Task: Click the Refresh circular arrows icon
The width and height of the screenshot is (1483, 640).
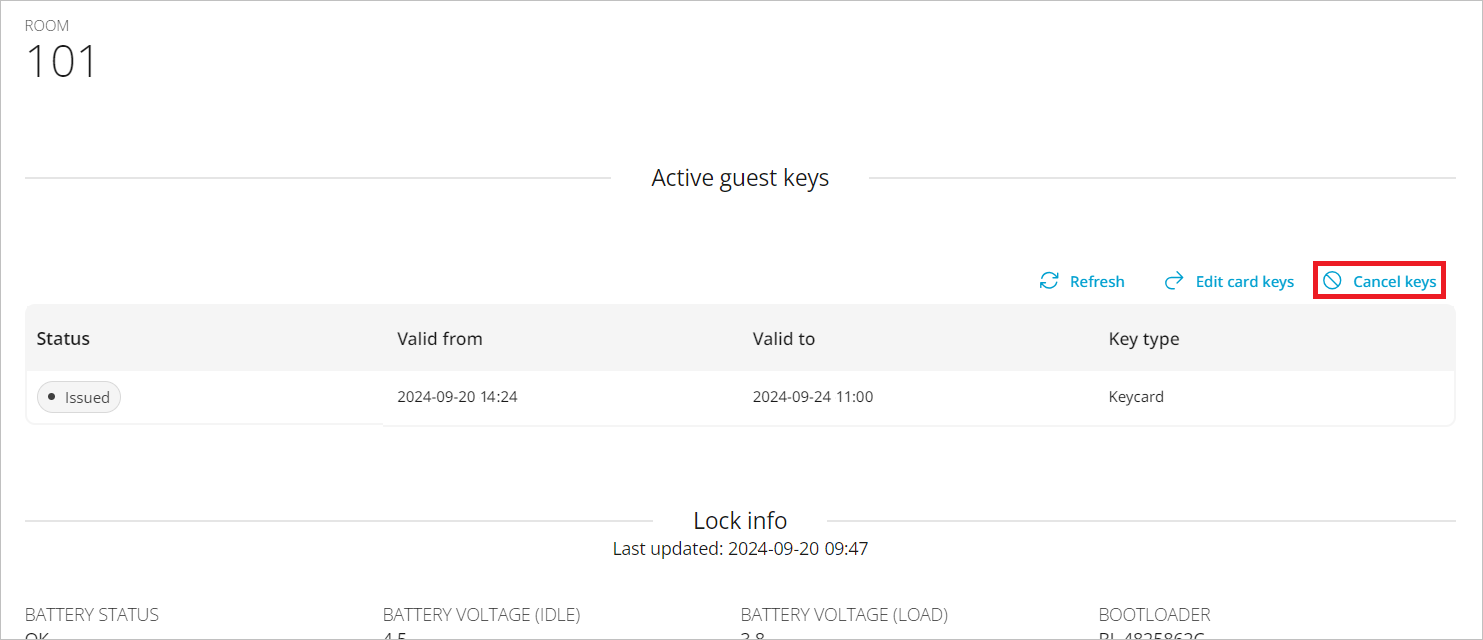Action: pyautogui.click(x=1049, y=281)
